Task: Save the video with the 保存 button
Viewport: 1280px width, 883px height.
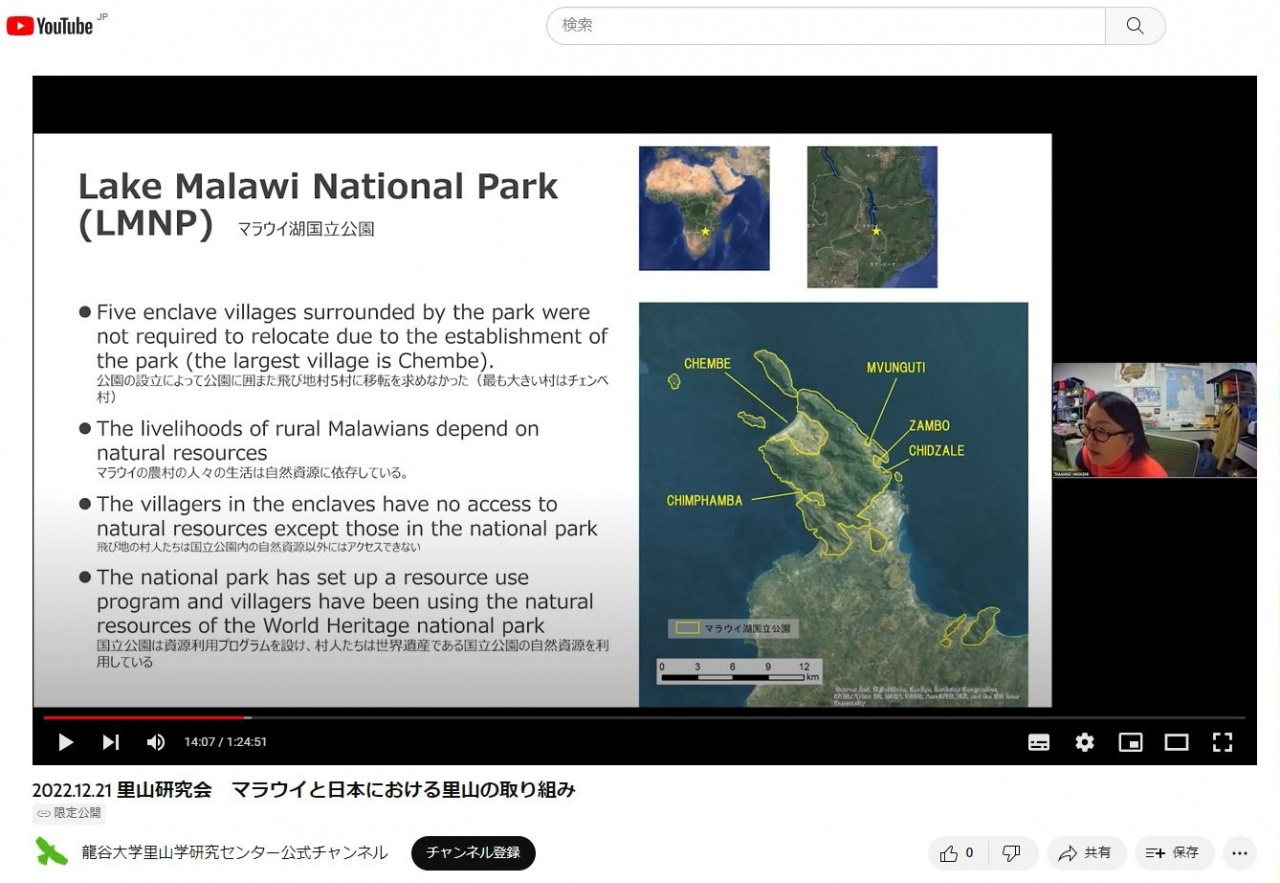Action: tap(1174, 853)
